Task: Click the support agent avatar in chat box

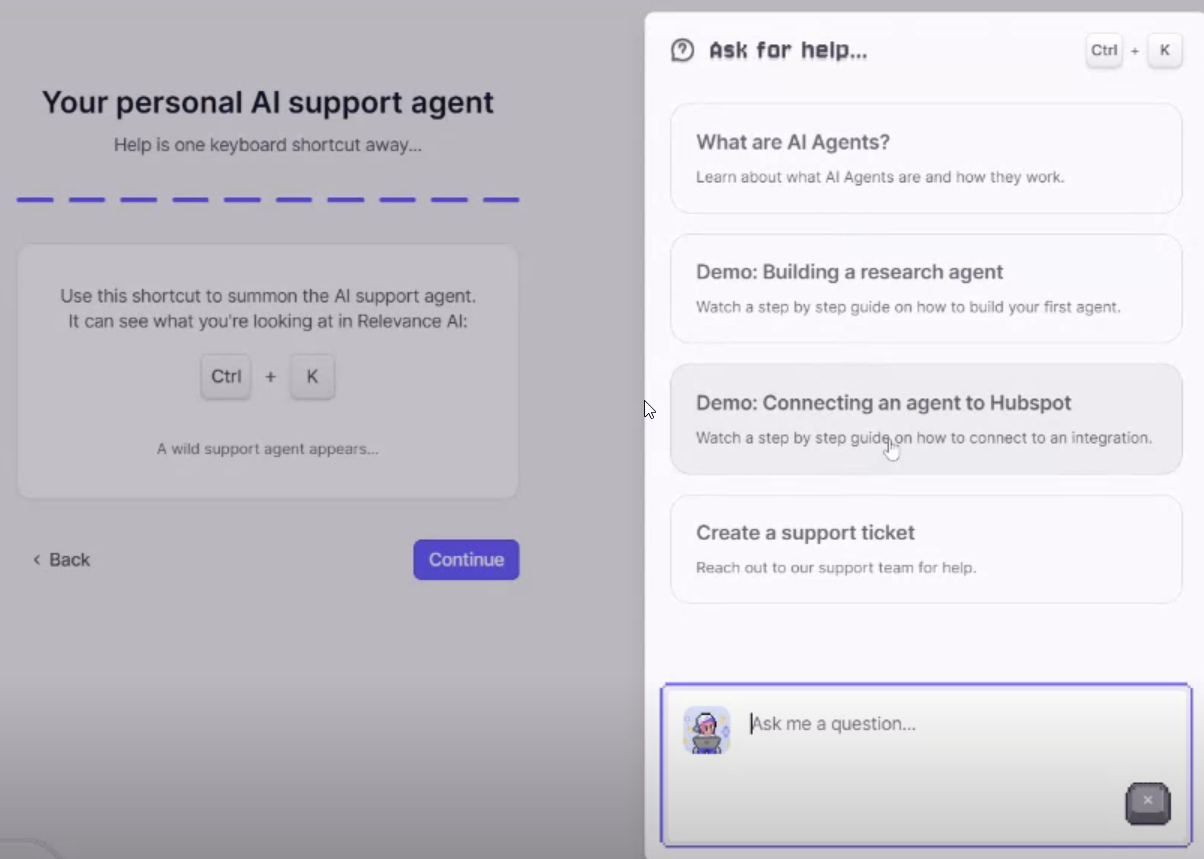Action: [x=708, y=730]
